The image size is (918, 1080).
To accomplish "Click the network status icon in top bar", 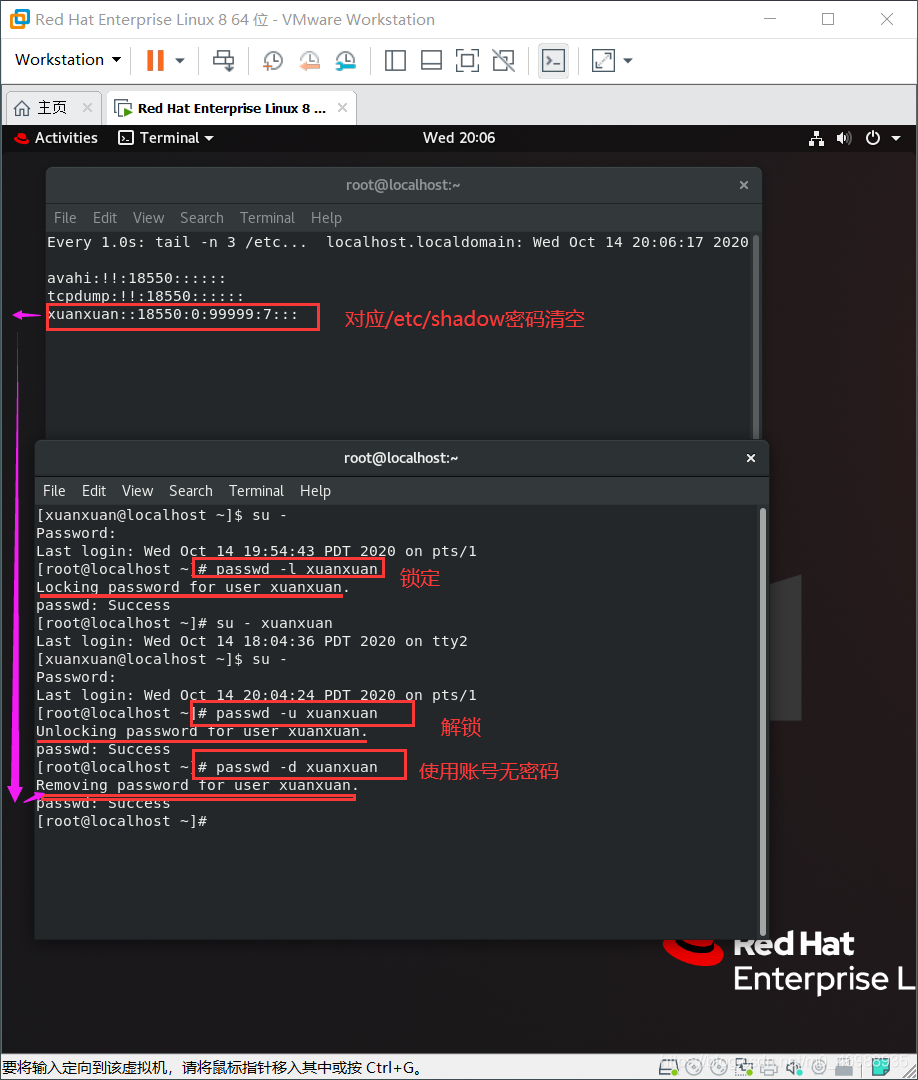I will (817, 138).
